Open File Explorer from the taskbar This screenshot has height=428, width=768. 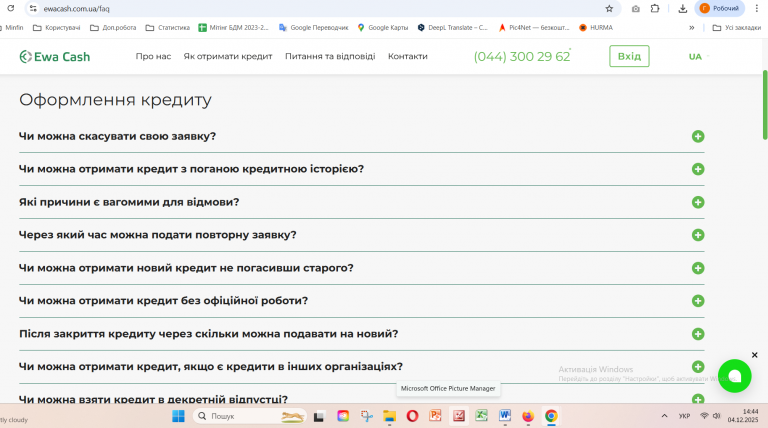click(389, 416)
